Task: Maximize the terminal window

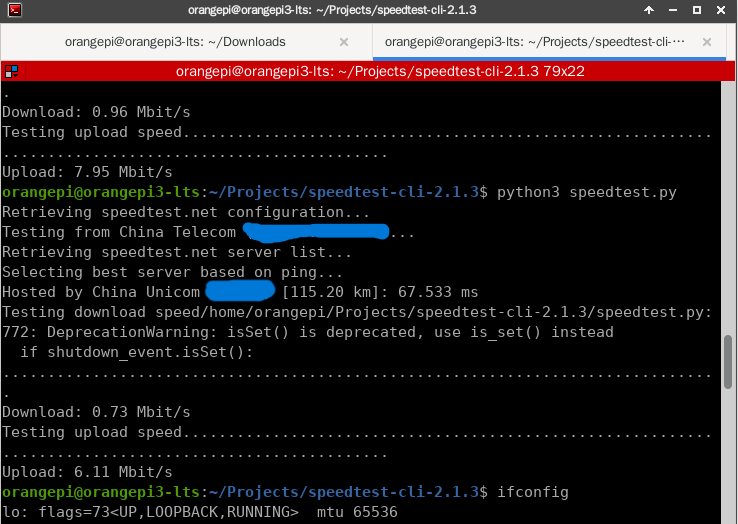Action: tap(697, 10)
